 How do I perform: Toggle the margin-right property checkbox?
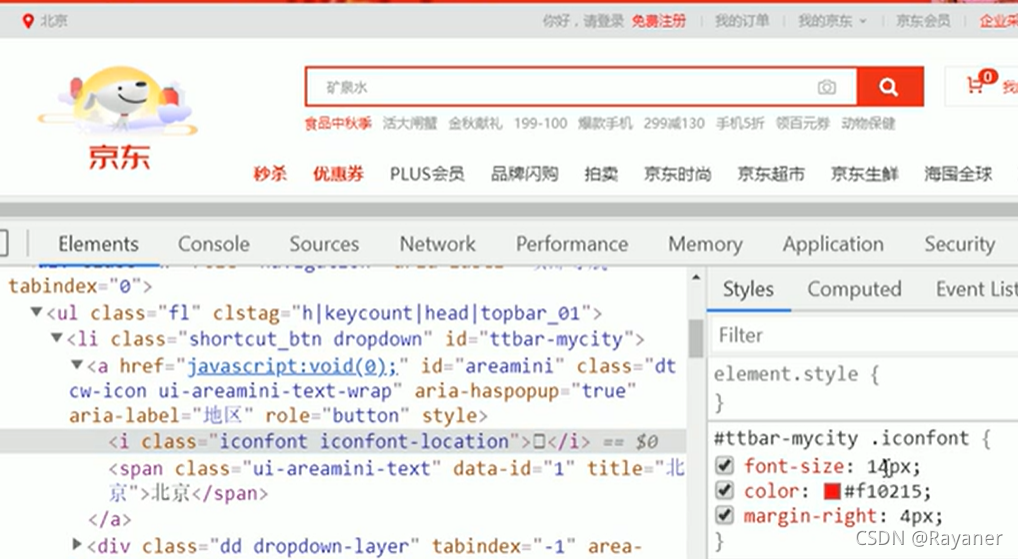[724, 516]
